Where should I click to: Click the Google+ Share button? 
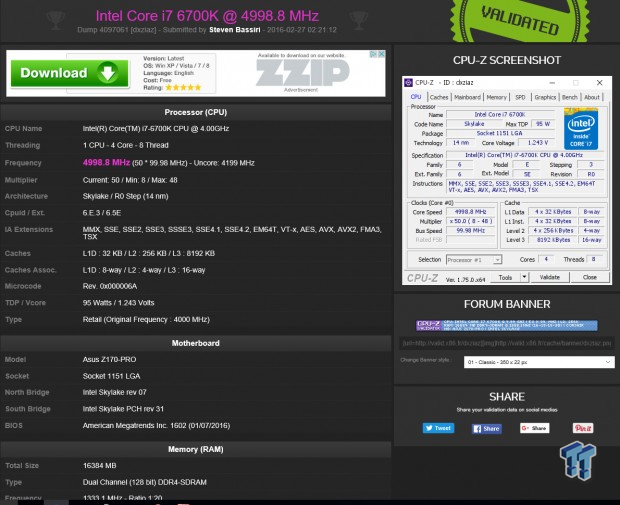point(535,428)
